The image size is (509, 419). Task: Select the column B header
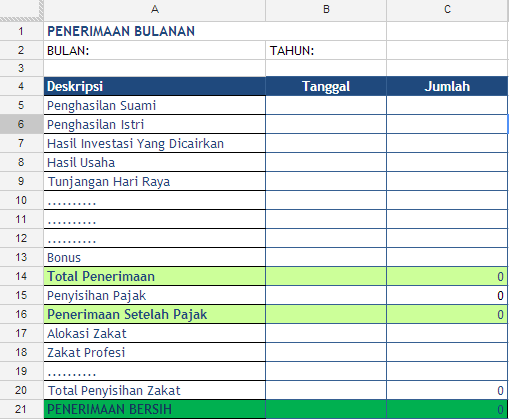pos(326,10)
